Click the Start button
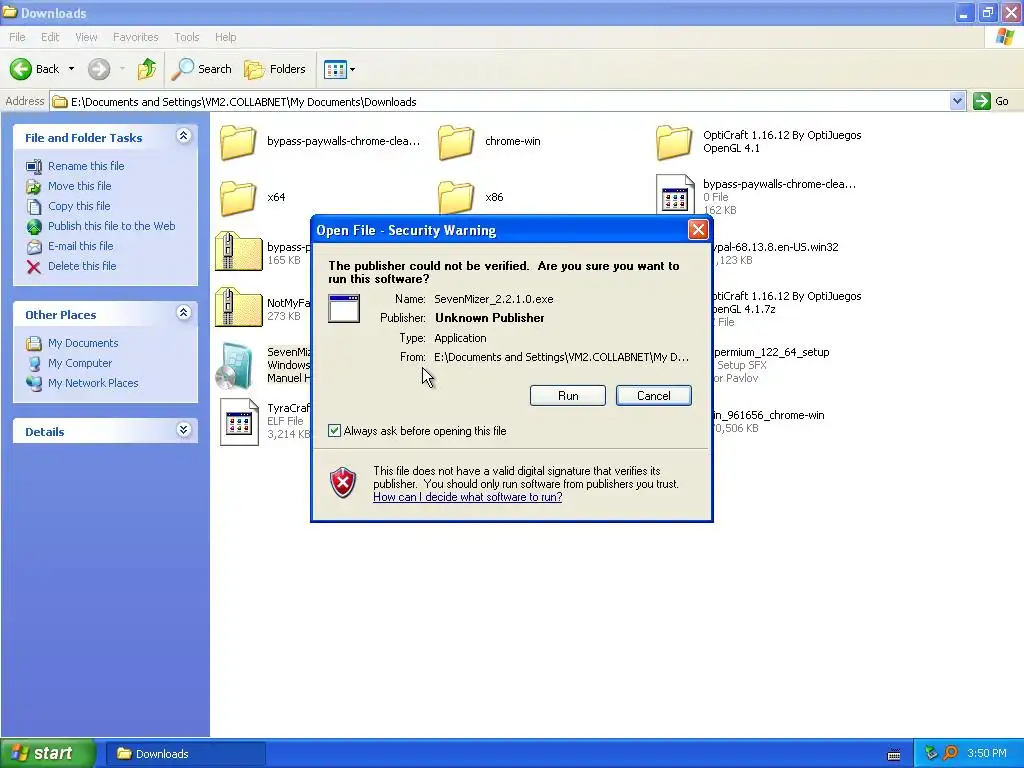Viewport: 1024px width, 768px height. coord(46,754)
